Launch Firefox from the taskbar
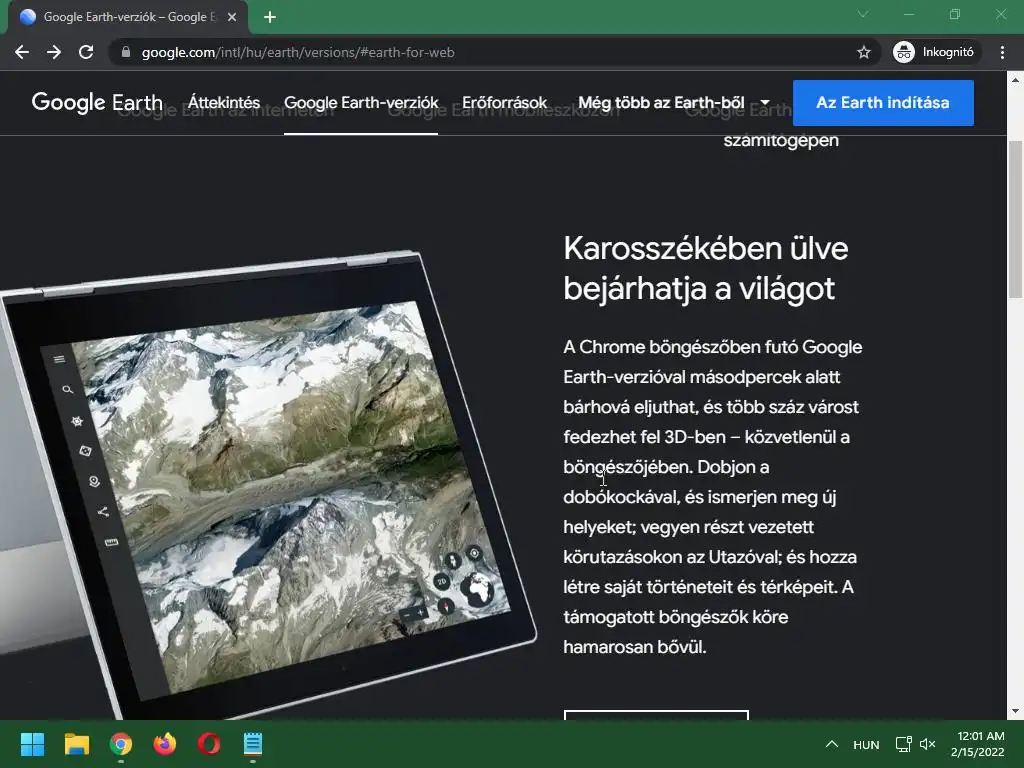The width and height of the screenshot is (1024, 768). 165,744
